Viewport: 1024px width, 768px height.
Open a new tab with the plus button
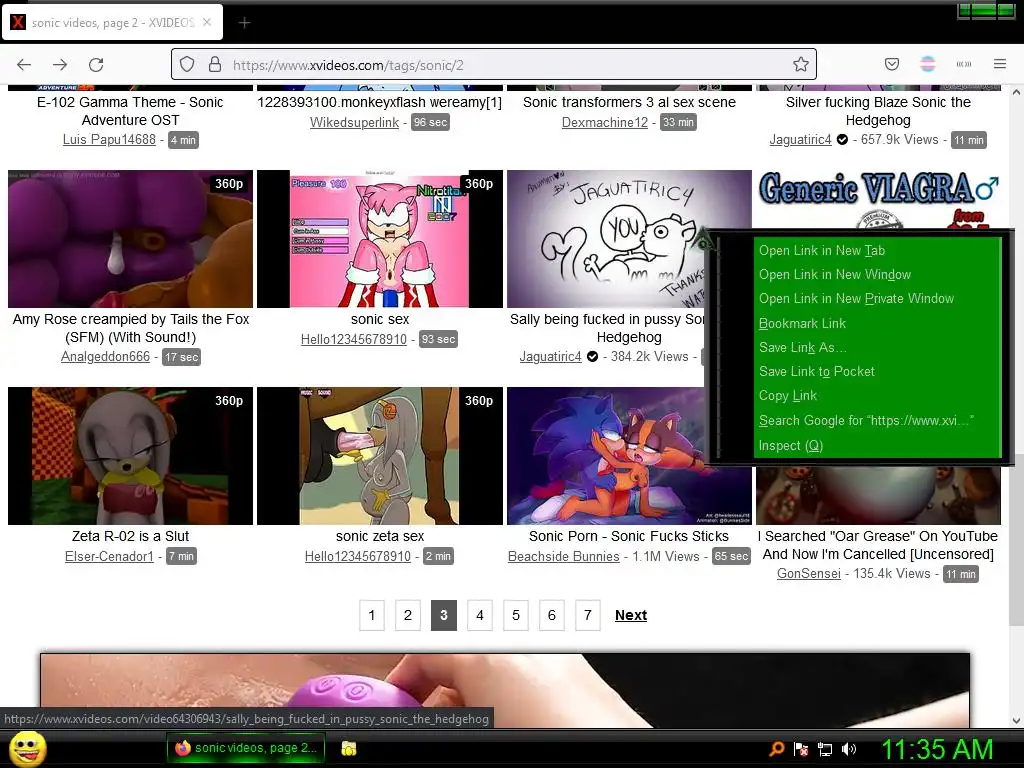(x=244, y=23)
